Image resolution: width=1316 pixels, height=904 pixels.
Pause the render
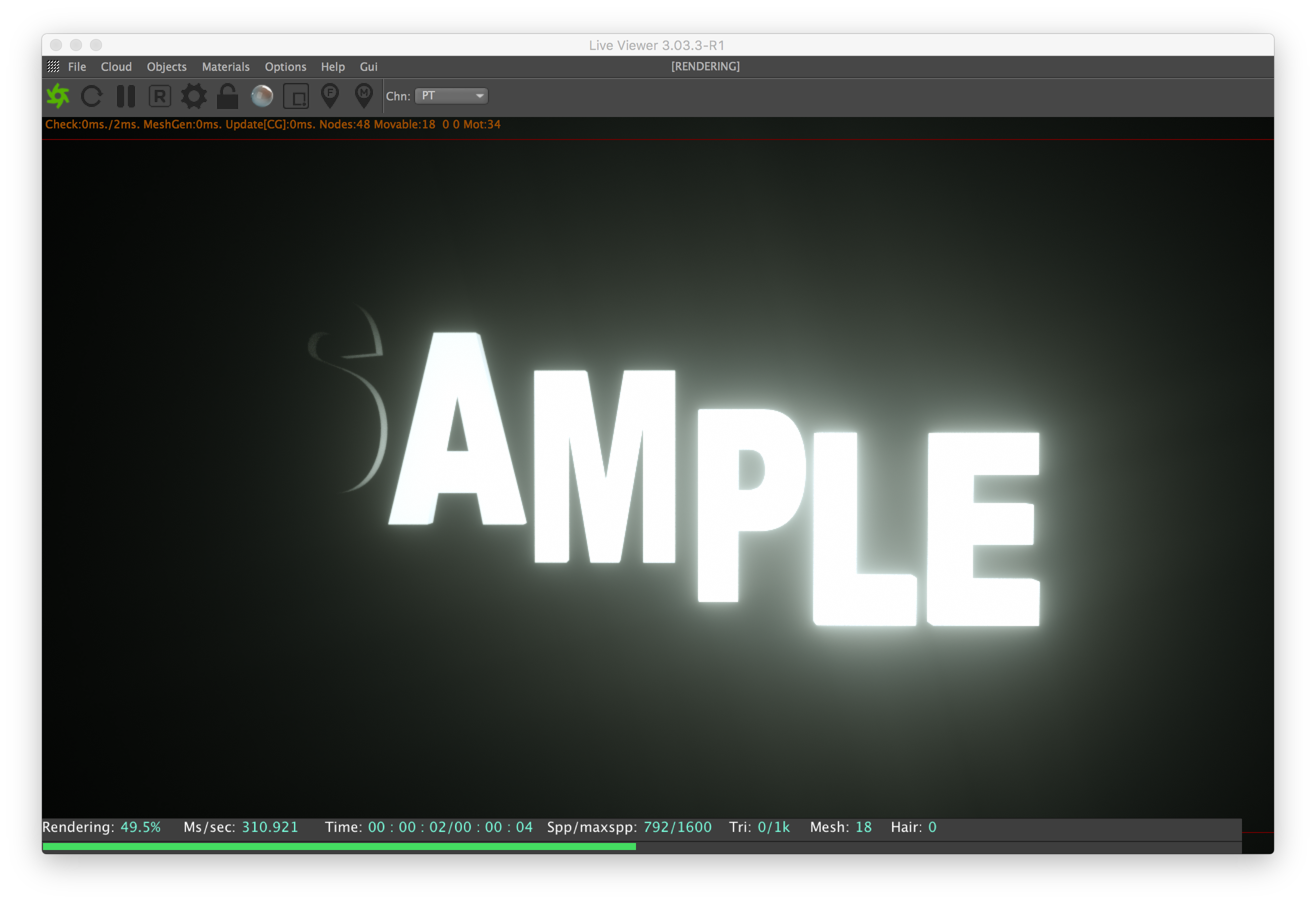(125, 95)
